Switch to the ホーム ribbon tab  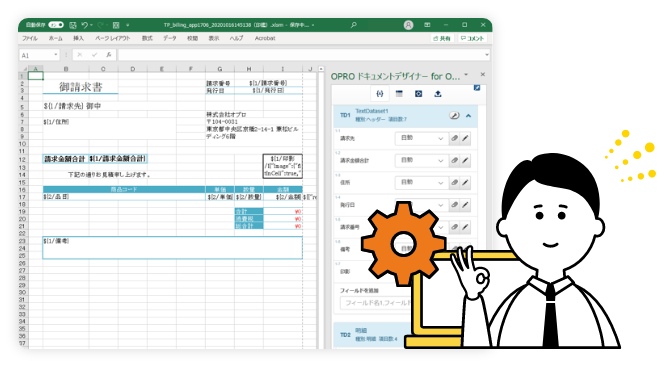[55, 38]
